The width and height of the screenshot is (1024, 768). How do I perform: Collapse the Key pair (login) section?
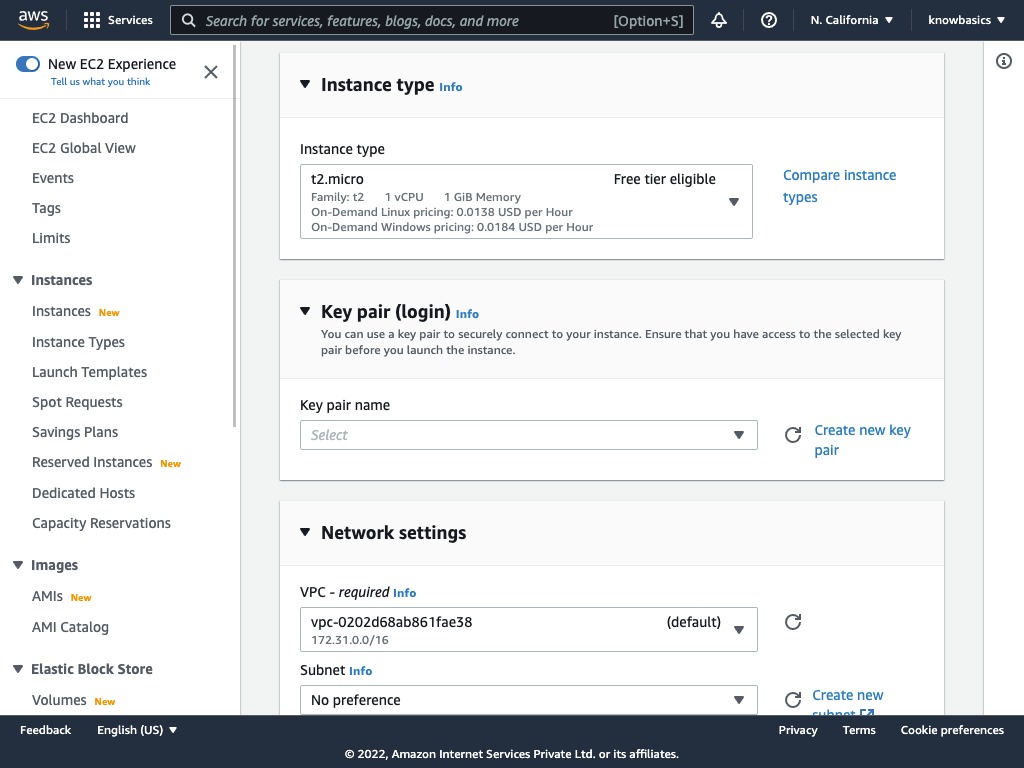pyautogui.click(x=305, y=311)
